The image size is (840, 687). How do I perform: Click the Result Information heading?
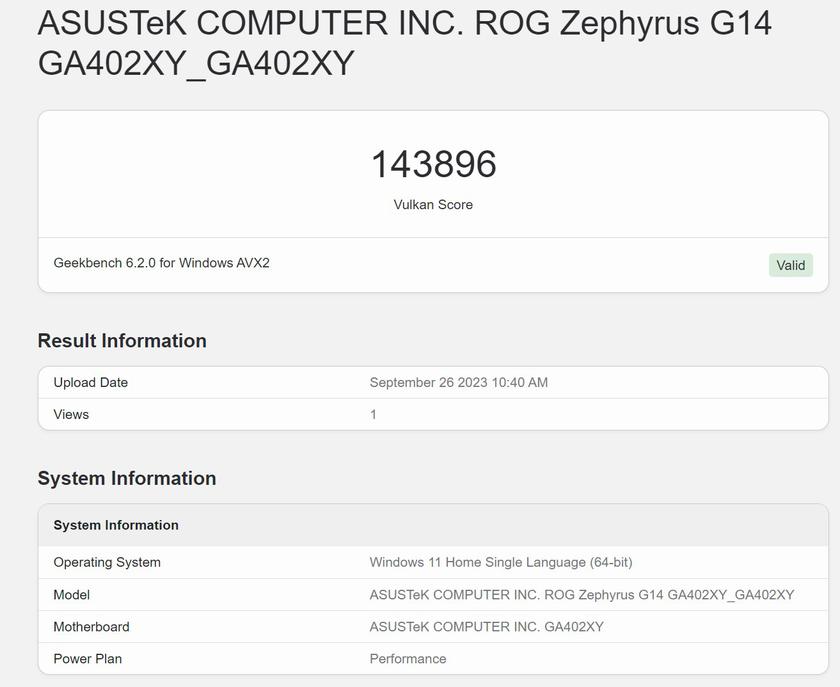pyautogui.click(x=122, y=341)
